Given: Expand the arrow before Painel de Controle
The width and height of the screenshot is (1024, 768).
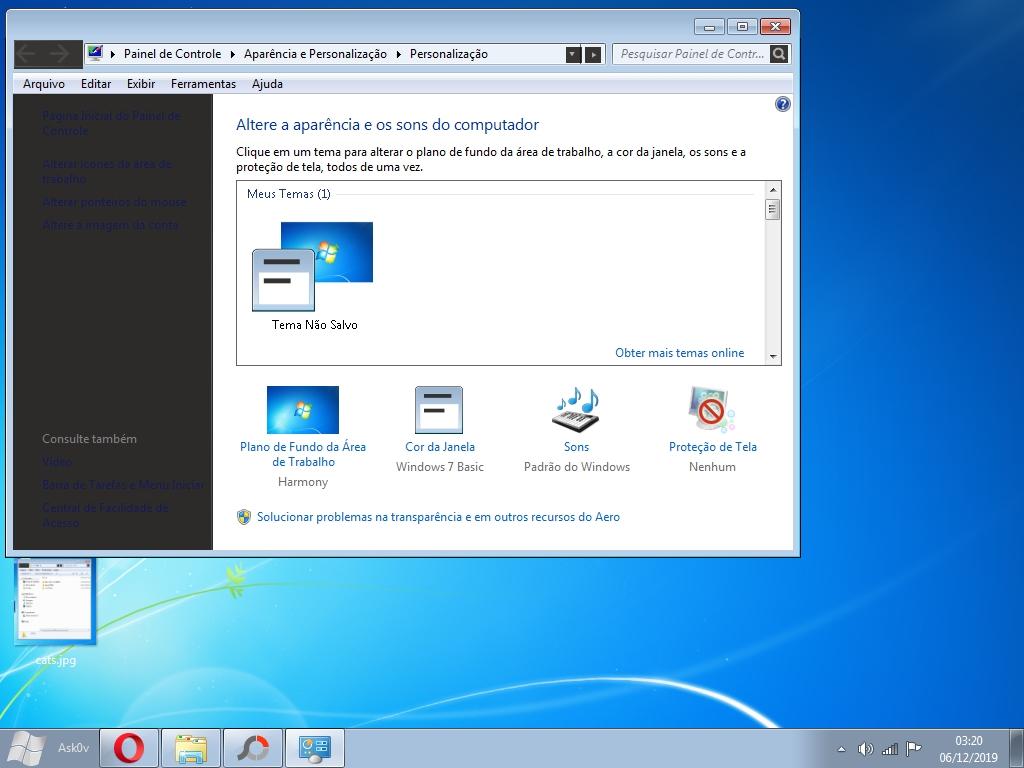Looking at the screenshot, I should click(x=113, y=54).
